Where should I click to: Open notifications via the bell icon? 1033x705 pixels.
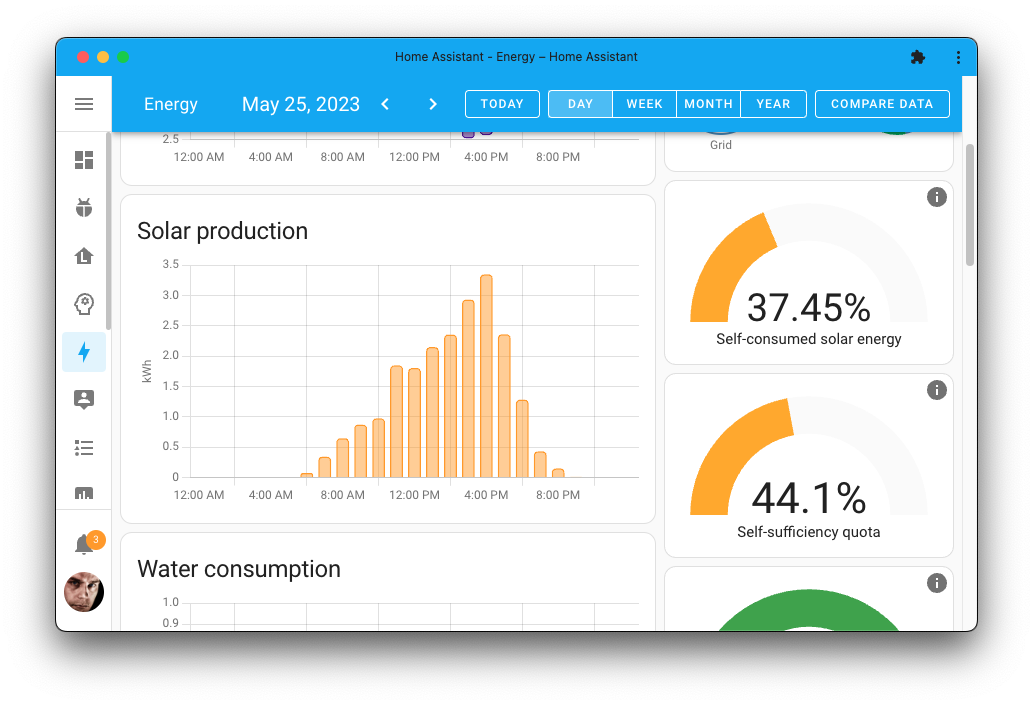pyautogui.click(x=84, y=541)
